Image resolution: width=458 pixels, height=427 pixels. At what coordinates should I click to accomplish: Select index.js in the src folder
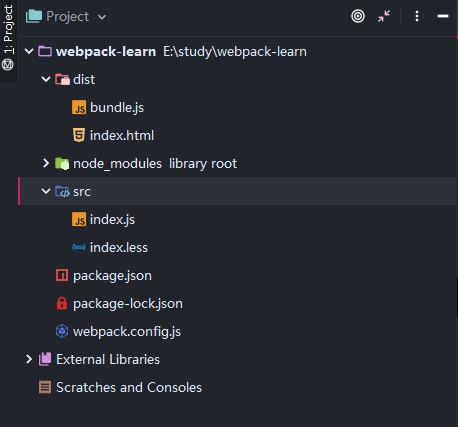coord(112,219)
